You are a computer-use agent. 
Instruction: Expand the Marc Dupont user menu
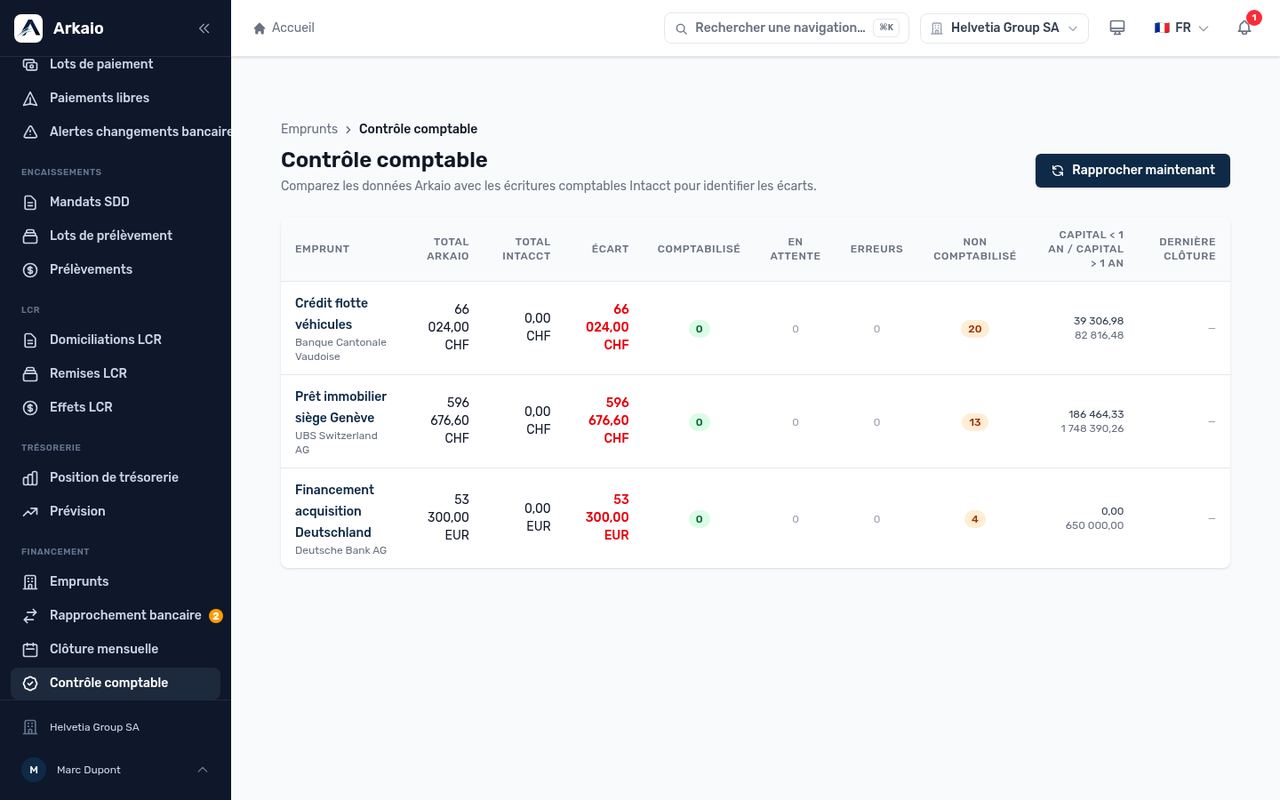(x=115, y=770)
